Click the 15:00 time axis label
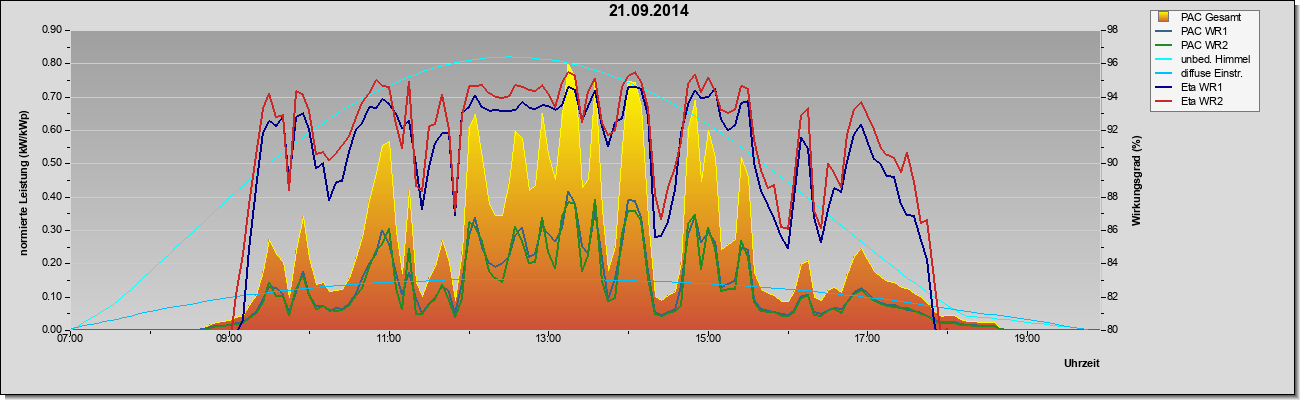1300x400 pixels. pos(708,339)
